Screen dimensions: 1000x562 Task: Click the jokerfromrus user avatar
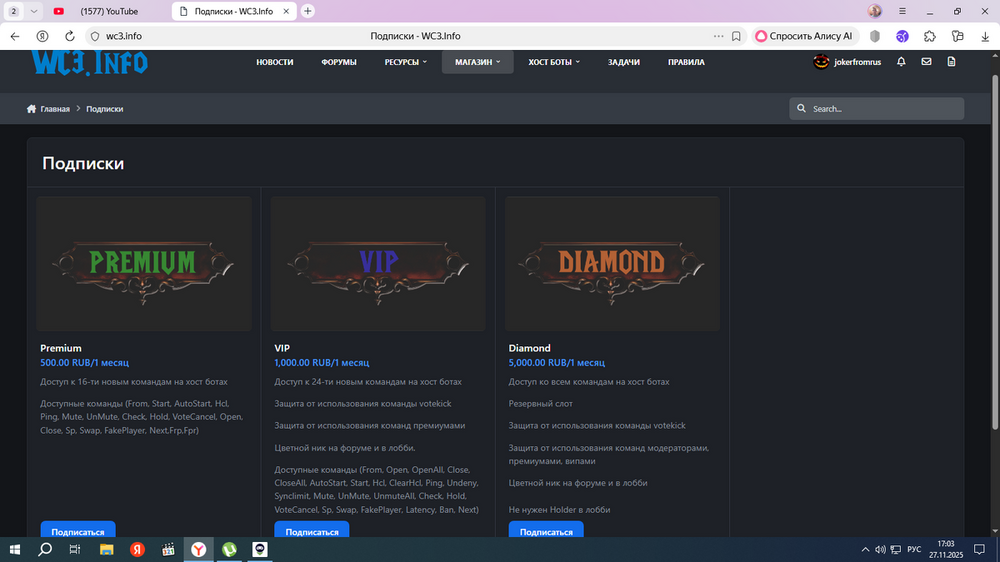point(821,62)
